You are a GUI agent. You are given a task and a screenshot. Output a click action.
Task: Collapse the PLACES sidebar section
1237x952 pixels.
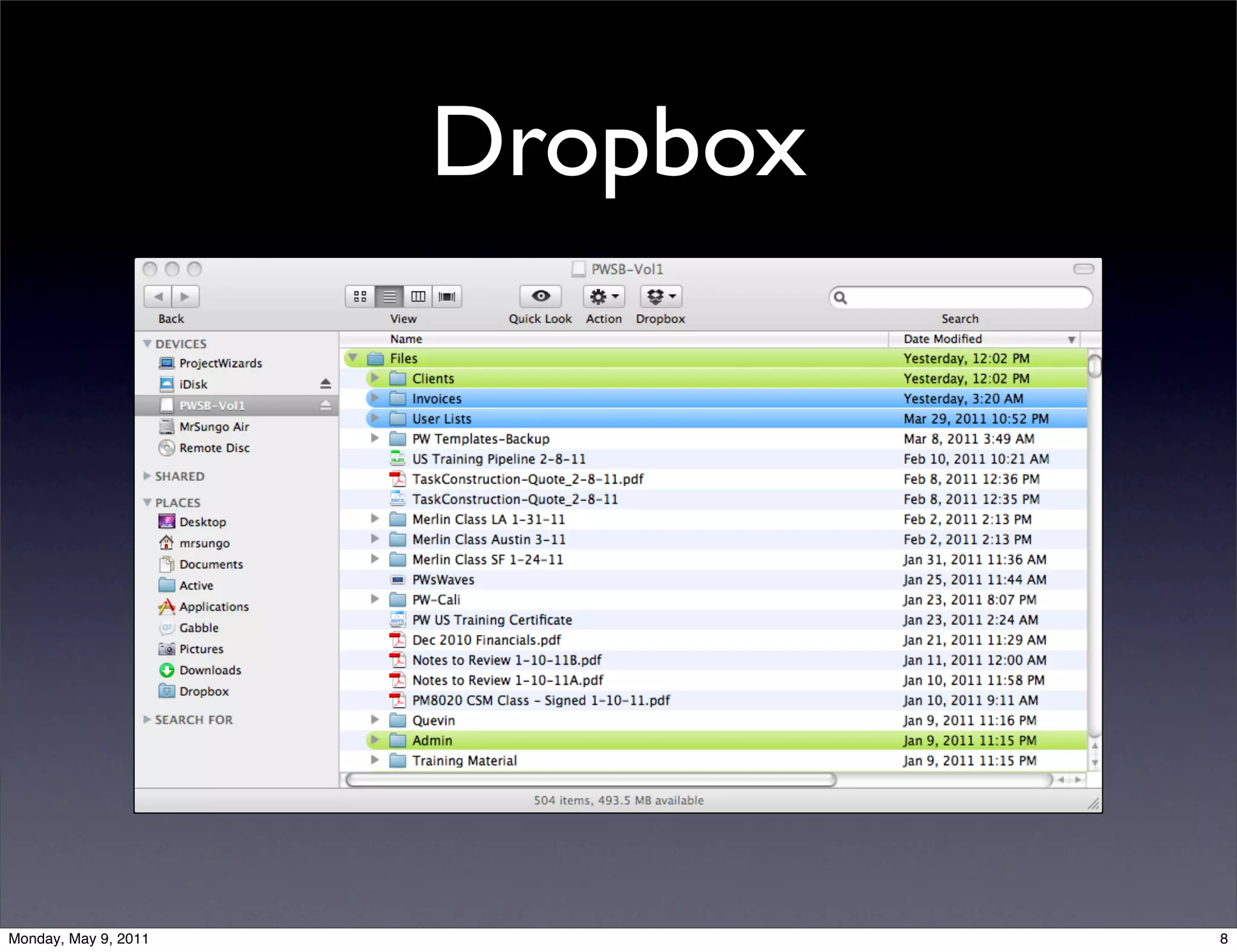click(x=147, y=503)
